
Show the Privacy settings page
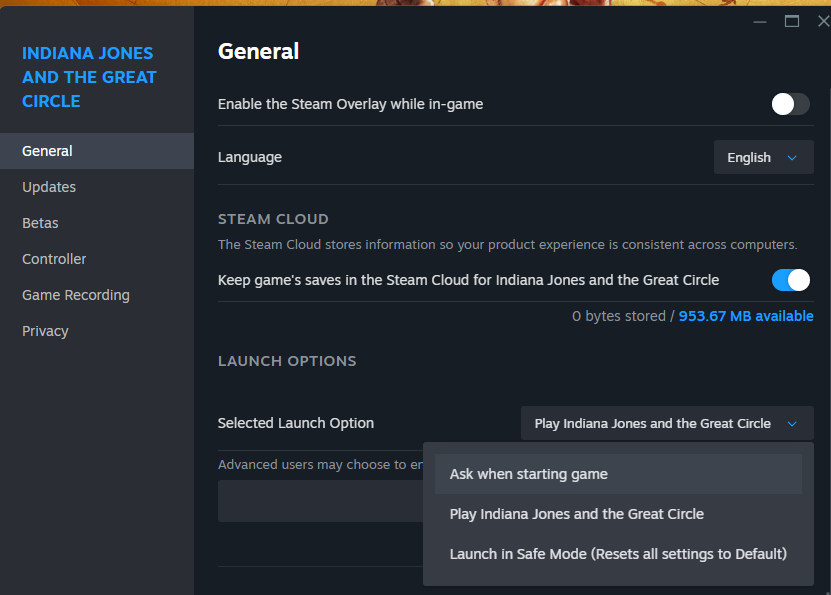[45, 331]
